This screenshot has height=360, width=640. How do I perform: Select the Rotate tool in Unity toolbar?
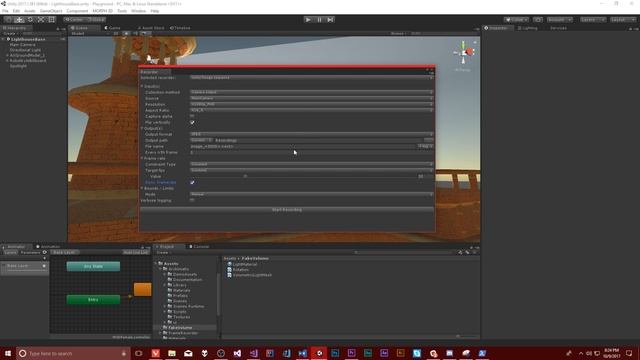coord(30,20)
